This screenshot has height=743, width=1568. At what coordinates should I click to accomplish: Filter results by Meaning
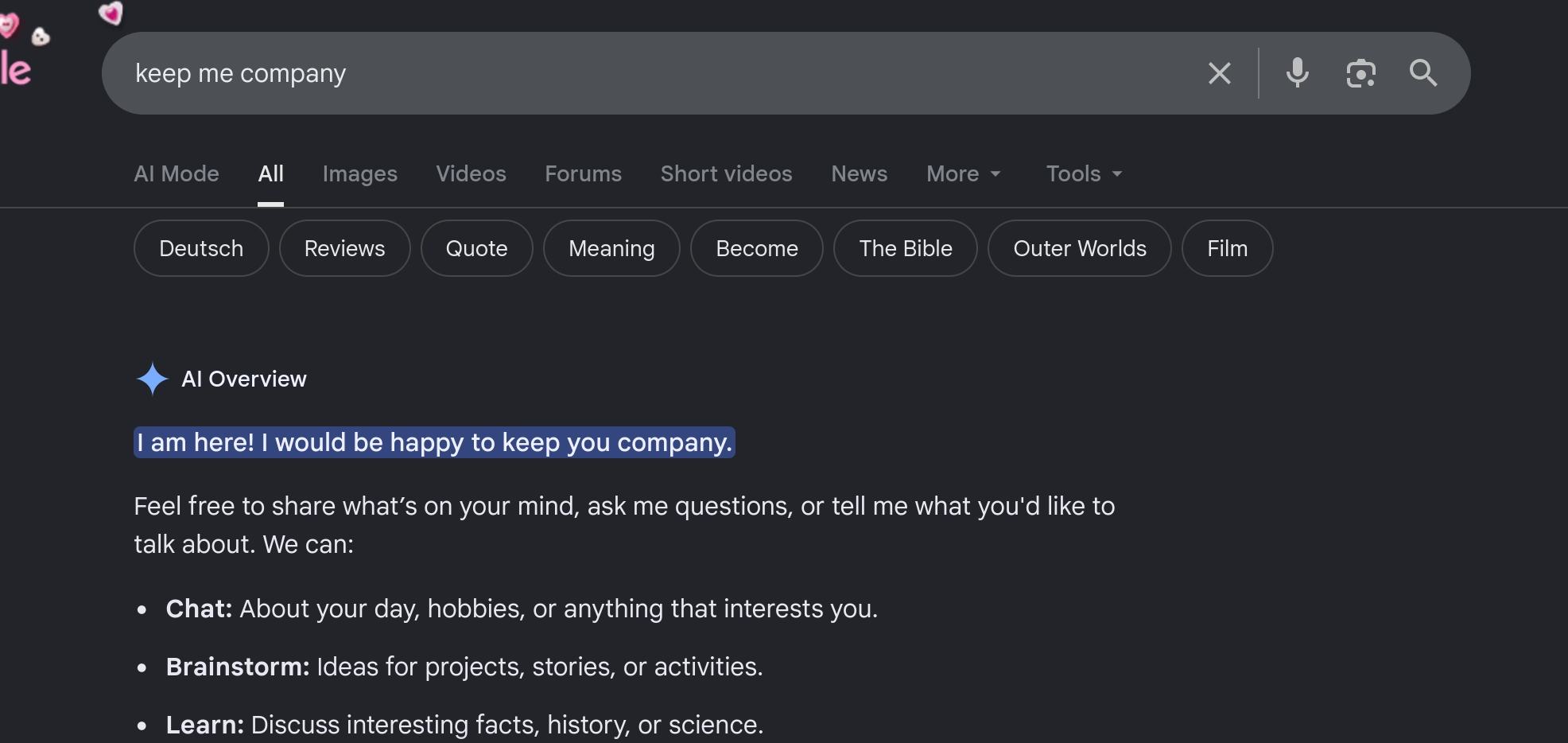point(611,248)
